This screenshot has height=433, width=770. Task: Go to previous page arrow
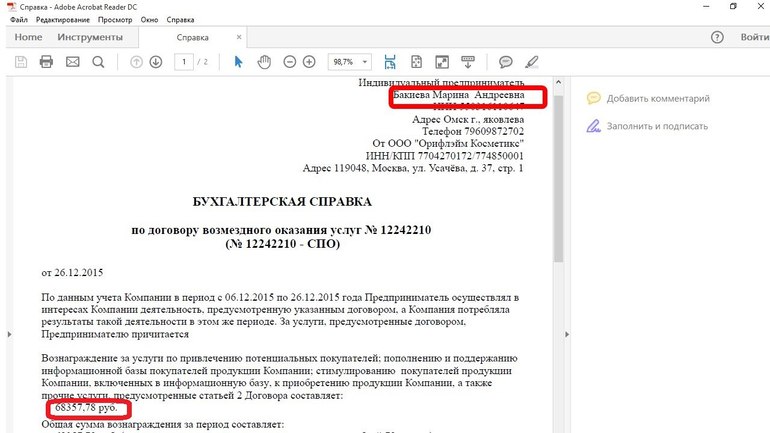coord(136,62)
